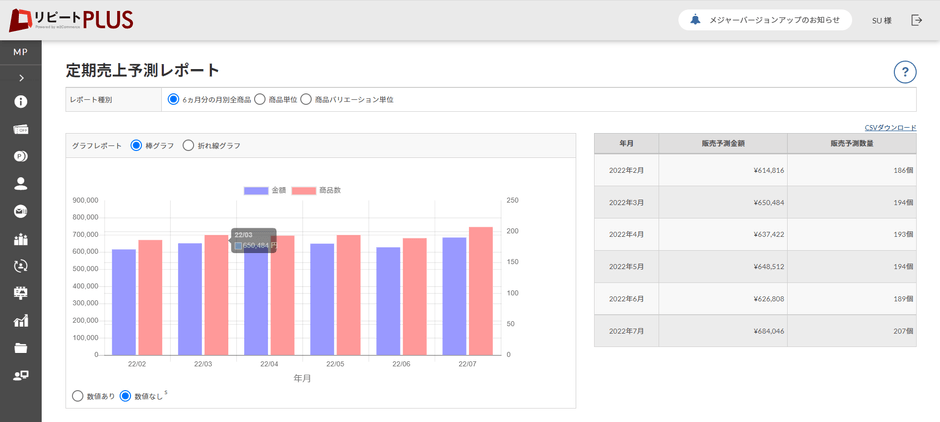The width and height of the screenshot is (940, 422).
Task: Click the リピートPLUS logo
Action: (x=70, y=20)
